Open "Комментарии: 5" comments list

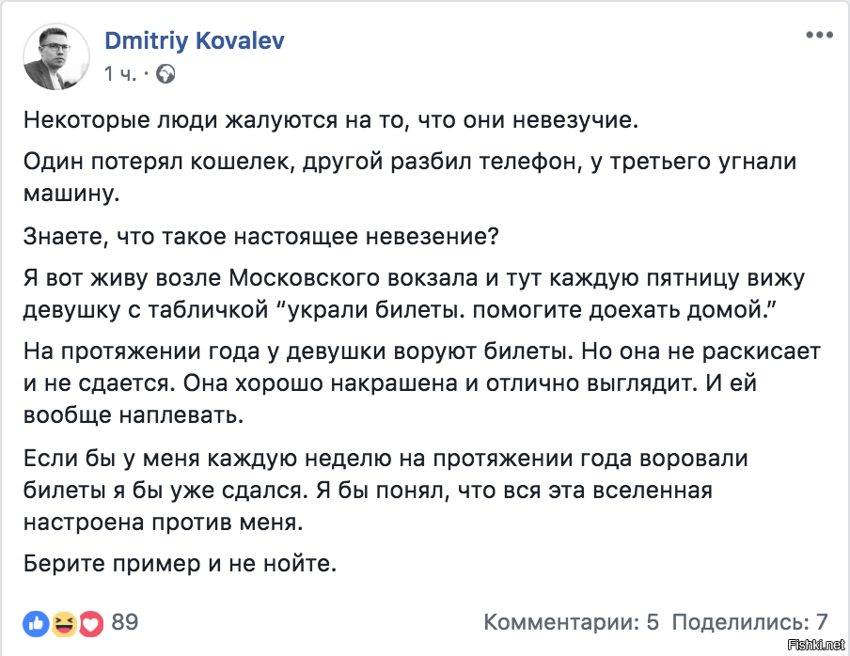571,622
